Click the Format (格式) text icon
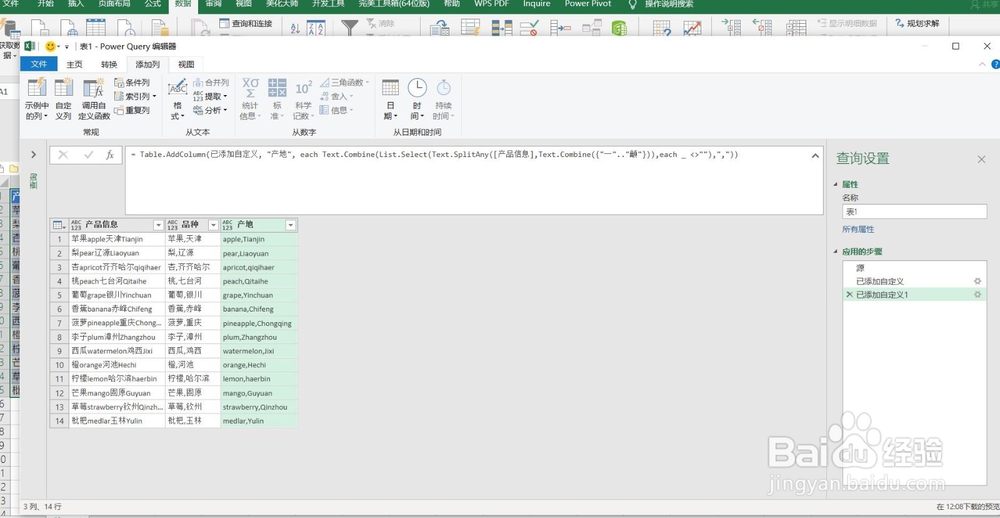The image size is (1000, 518). tap(177, 87)
